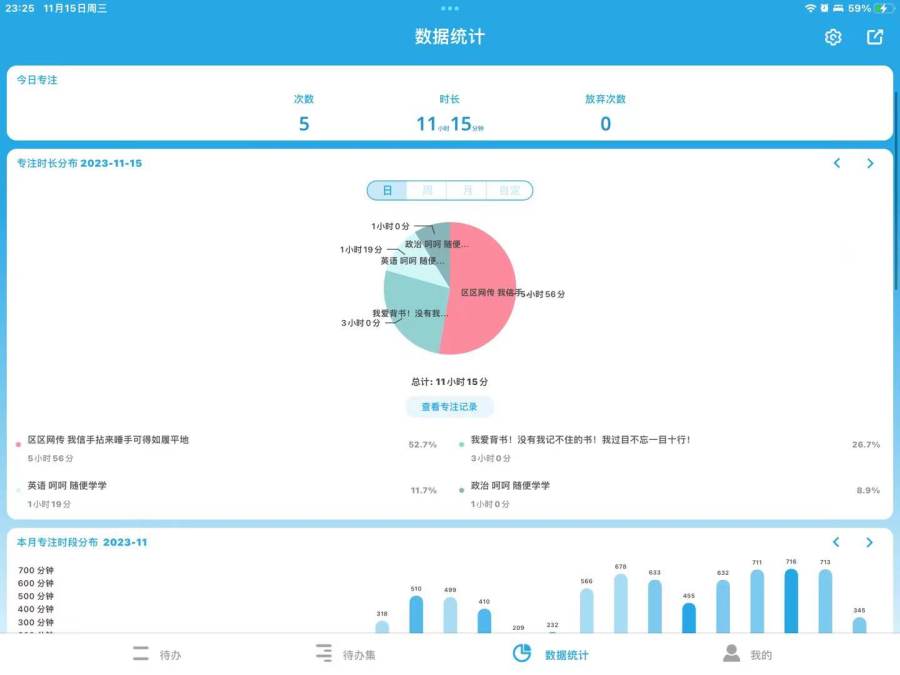The width and height of the screenshot is (900, 675).
Task: Show previous month in 本月专注时段分布
Action: [x=837, y=542]
